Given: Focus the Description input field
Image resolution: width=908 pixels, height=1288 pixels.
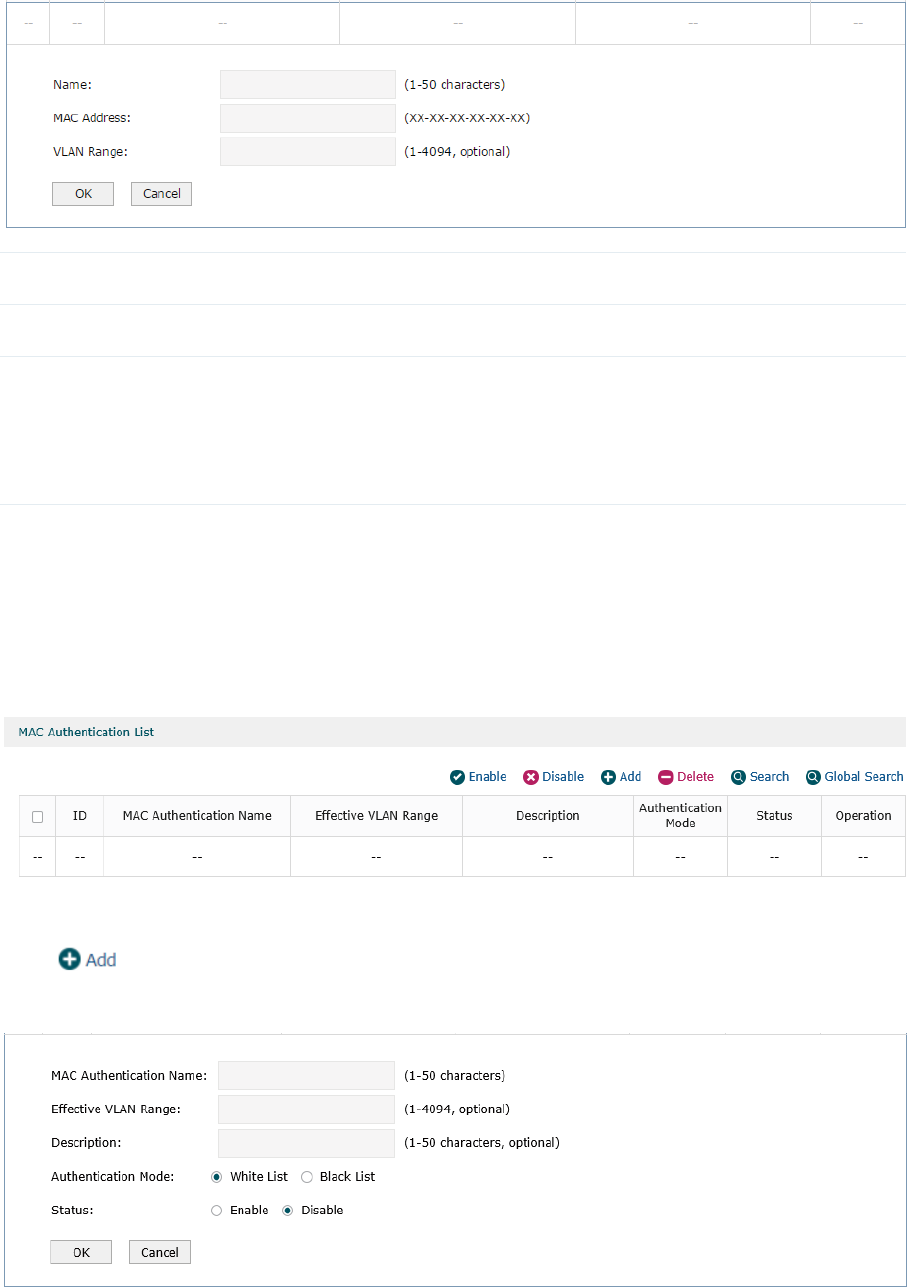Looking at the screenshot, I should (x=307, y=1143).
